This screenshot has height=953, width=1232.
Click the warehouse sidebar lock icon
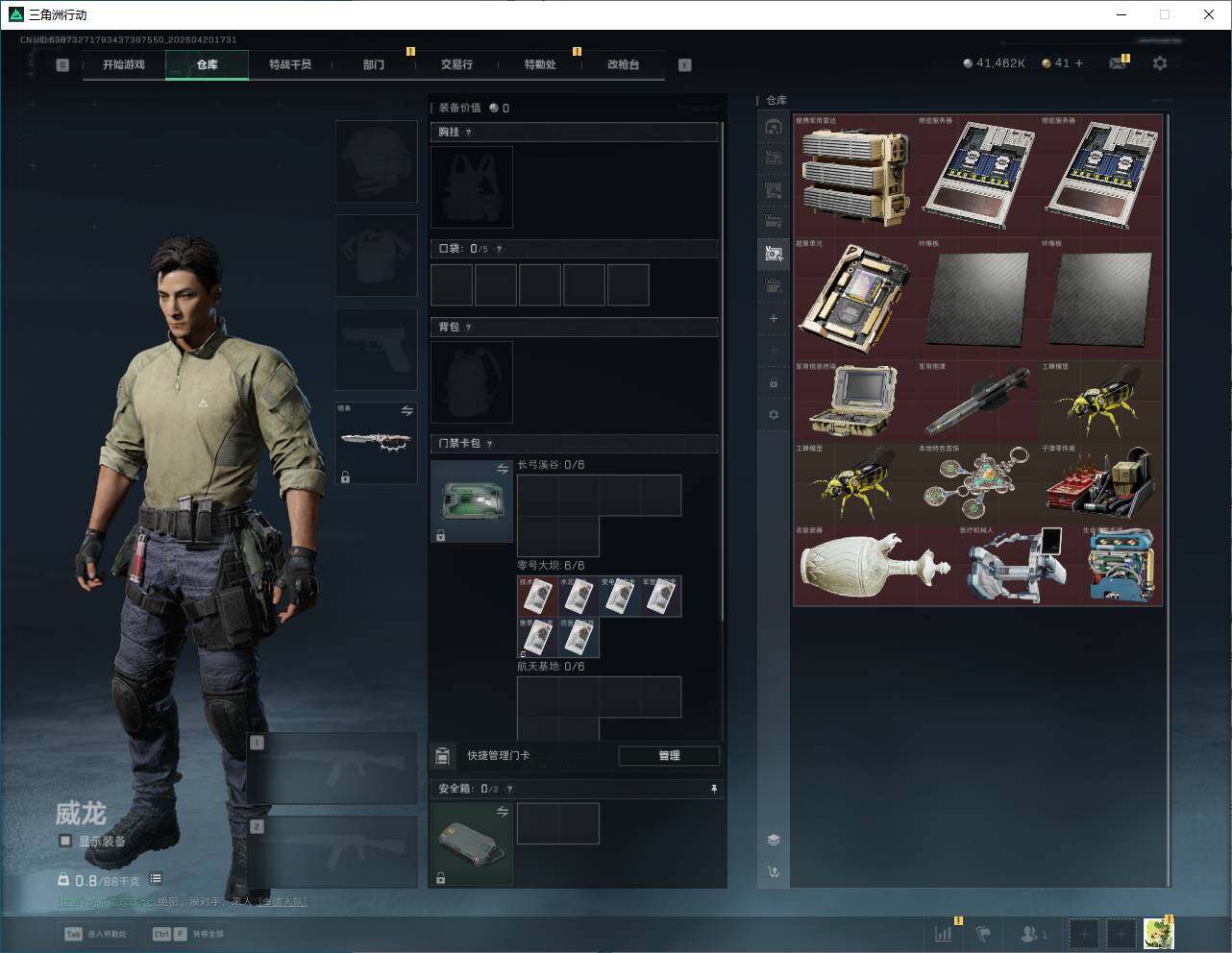point(774,382)
